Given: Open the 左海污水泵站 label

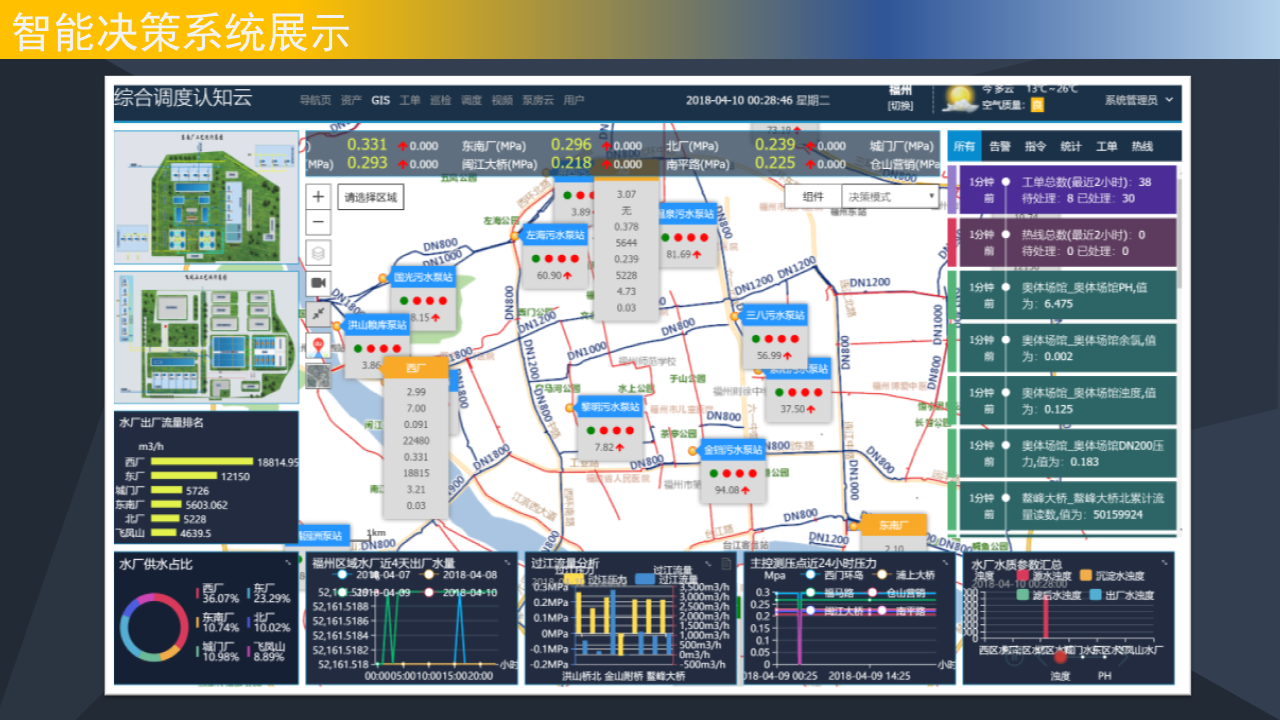Looking at the screenshot, I should pos(554,235).
